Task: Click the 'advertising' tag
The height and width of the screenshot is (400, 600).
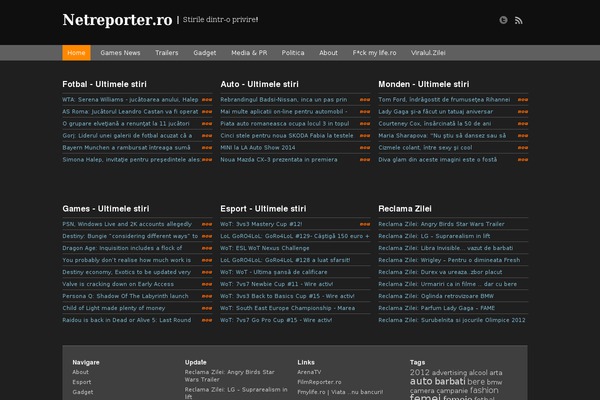Action: click(449, 373)
